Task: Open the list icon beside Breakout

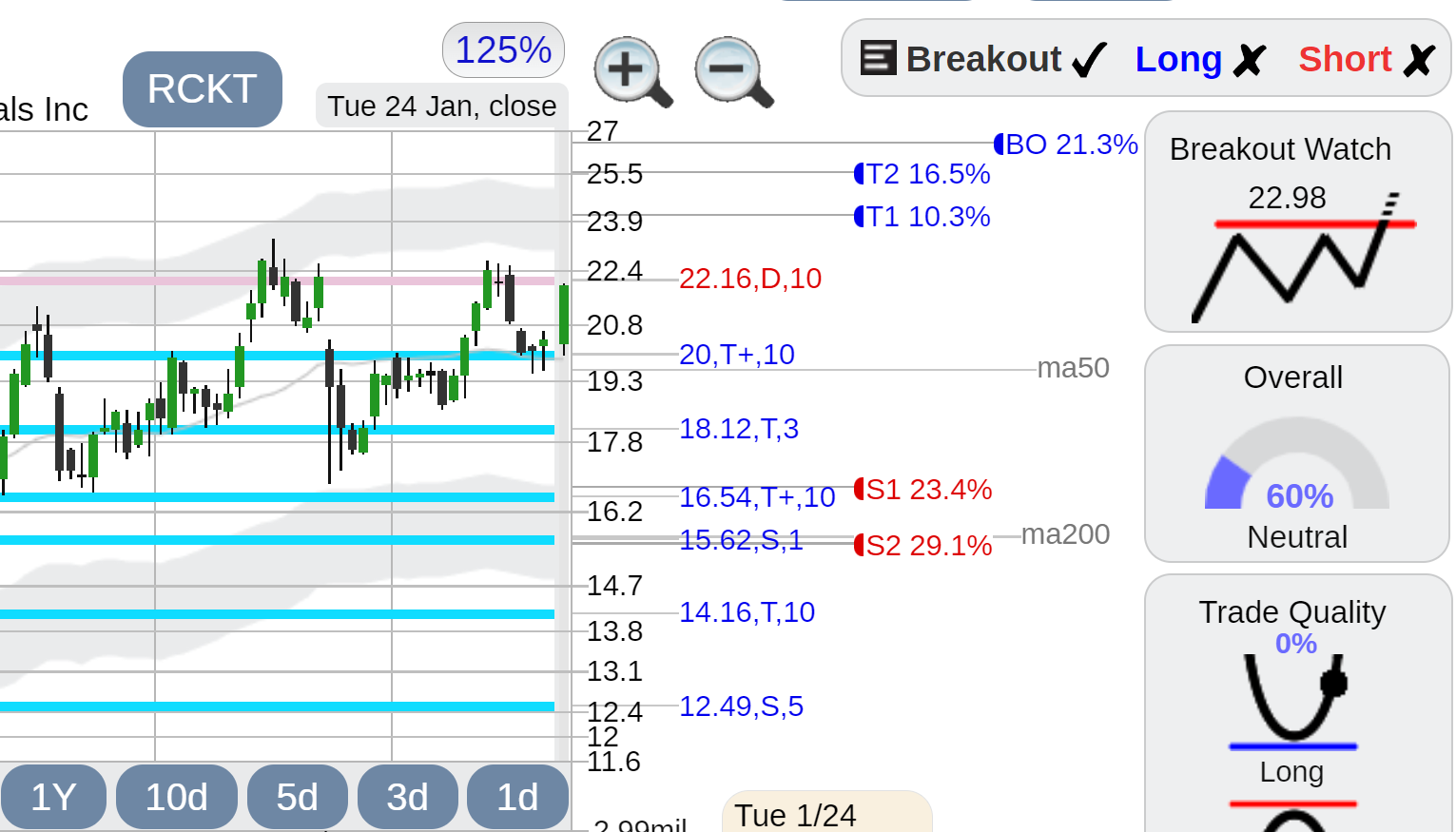Action: pyautogui.click(x=878, y=58)
